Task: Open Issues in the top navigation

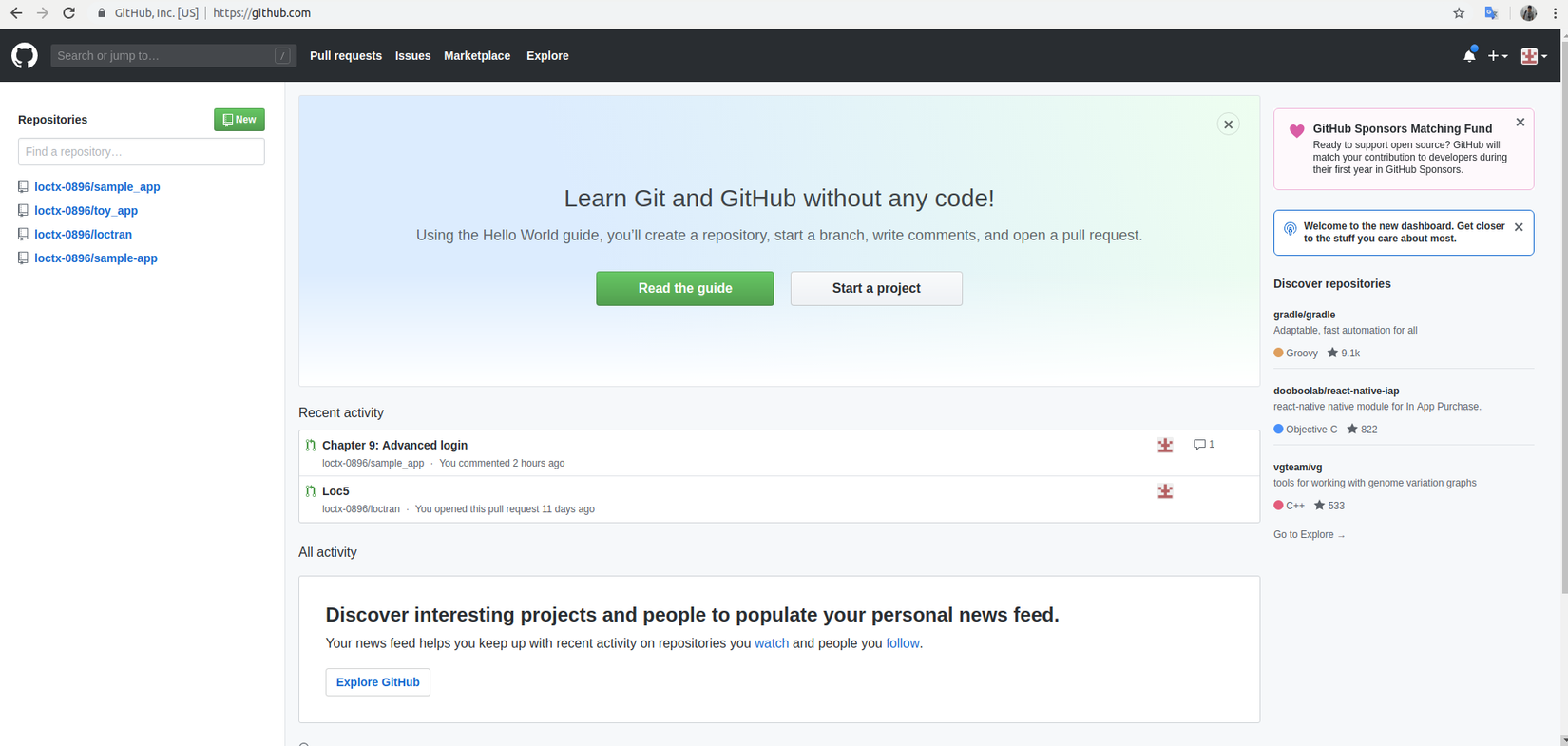Action: click(x=412, y=56)
